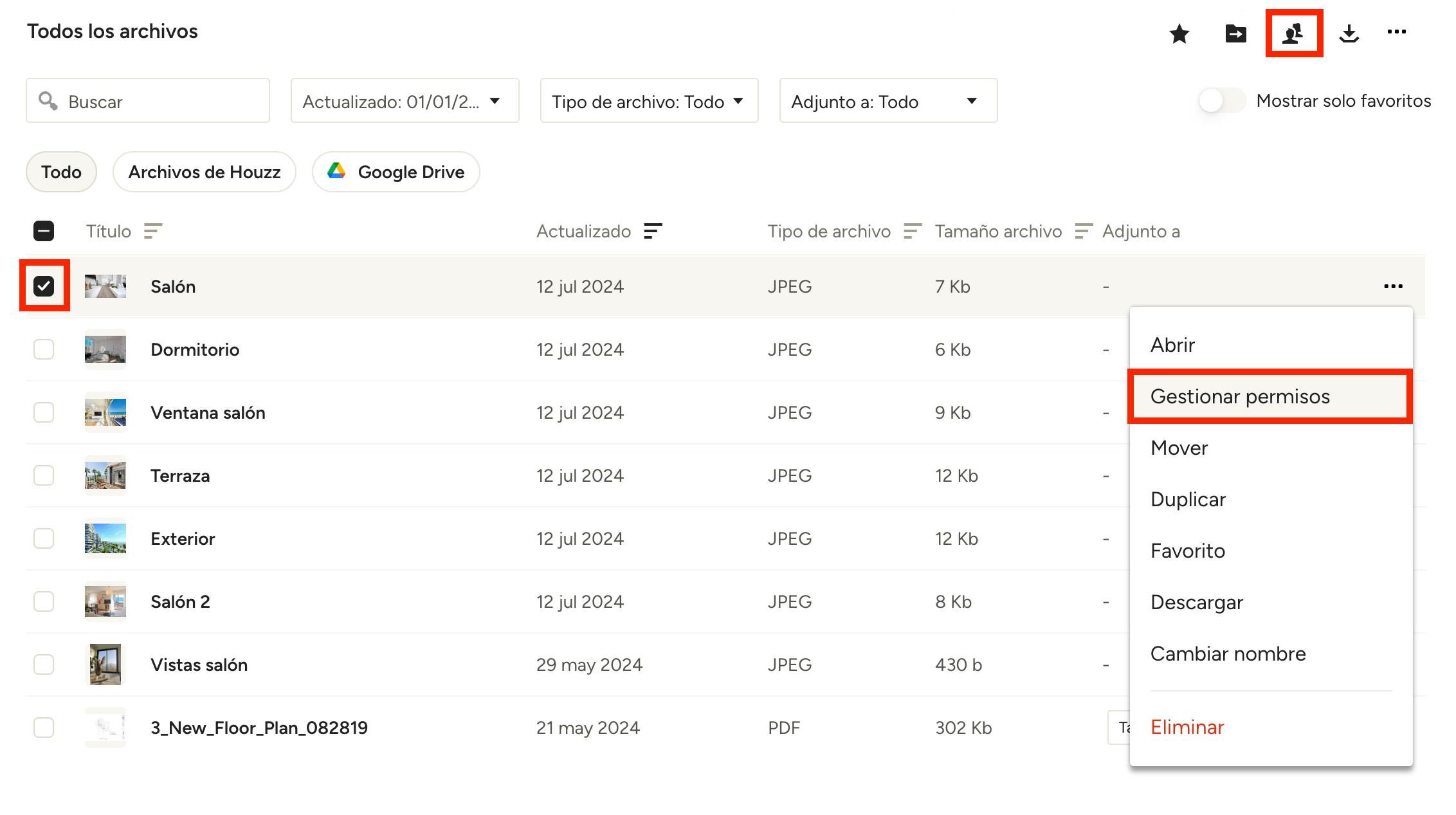Open the Actualizado date filter dropdown
Image resolution: width=1456 pixels, height=815 pixels.
(x=405, y=101)
